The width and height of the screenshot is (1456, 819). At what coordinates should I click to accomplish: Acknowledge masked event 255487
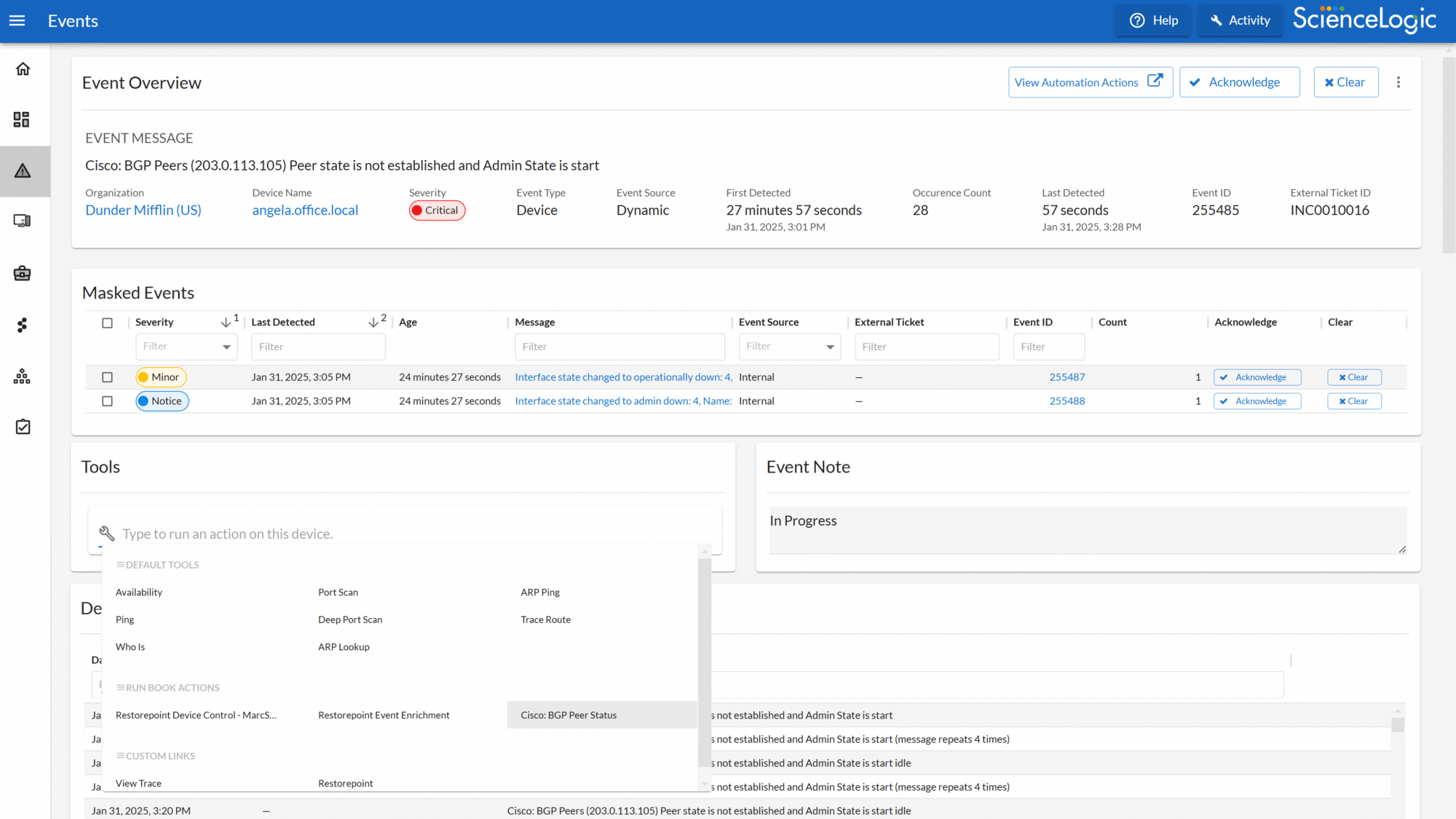click(x=1257, y=377)
